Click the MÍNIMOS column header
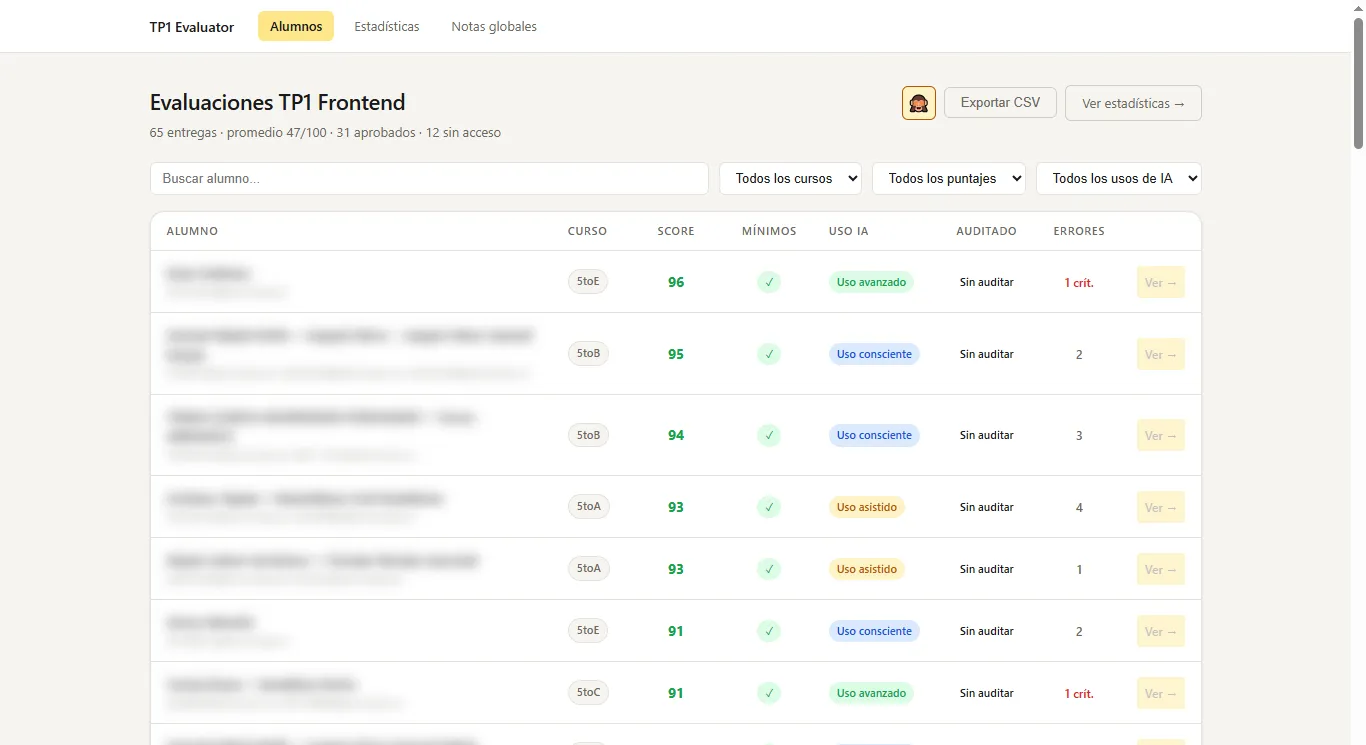 click(769, 231)
